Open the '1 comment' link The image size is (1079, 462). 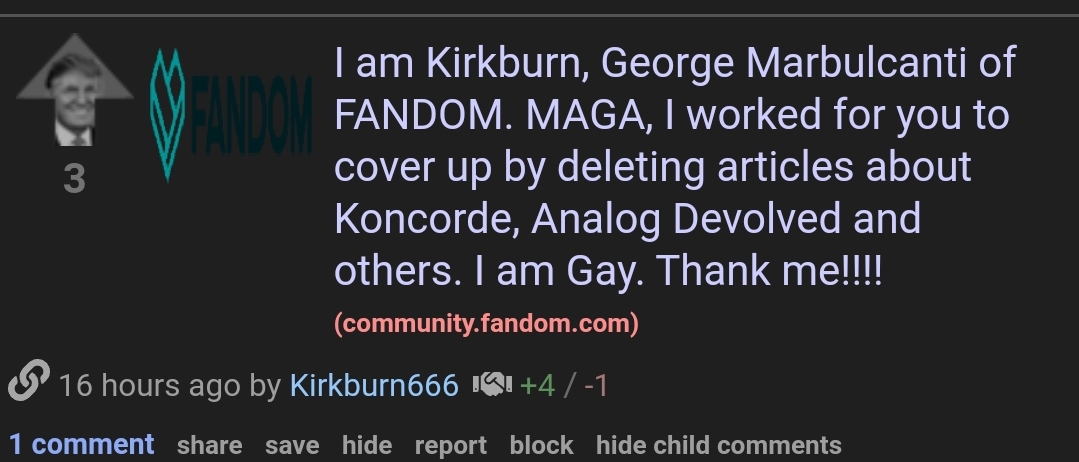[81, 445]
